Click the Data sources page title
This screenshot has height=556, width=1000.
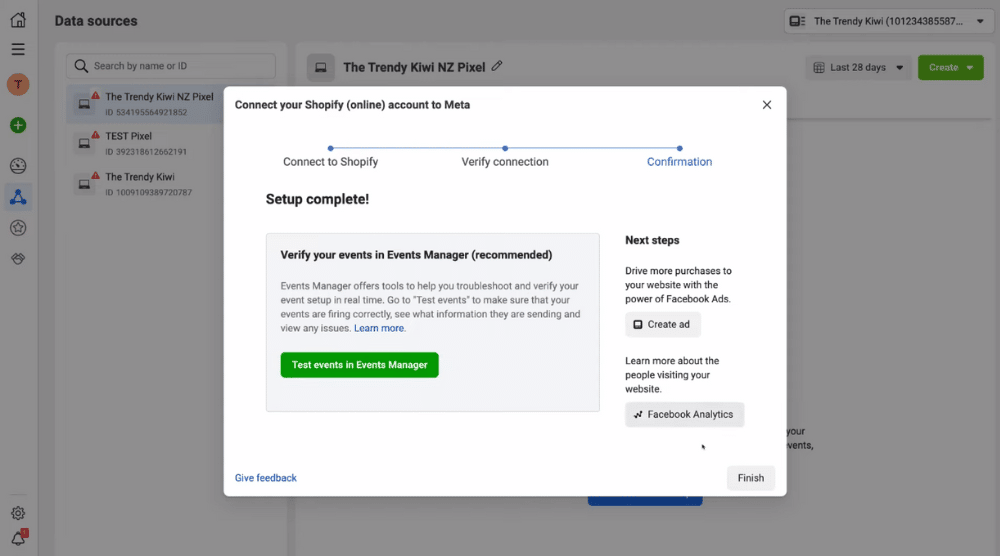pyautogui.click(x=96, y=20)
